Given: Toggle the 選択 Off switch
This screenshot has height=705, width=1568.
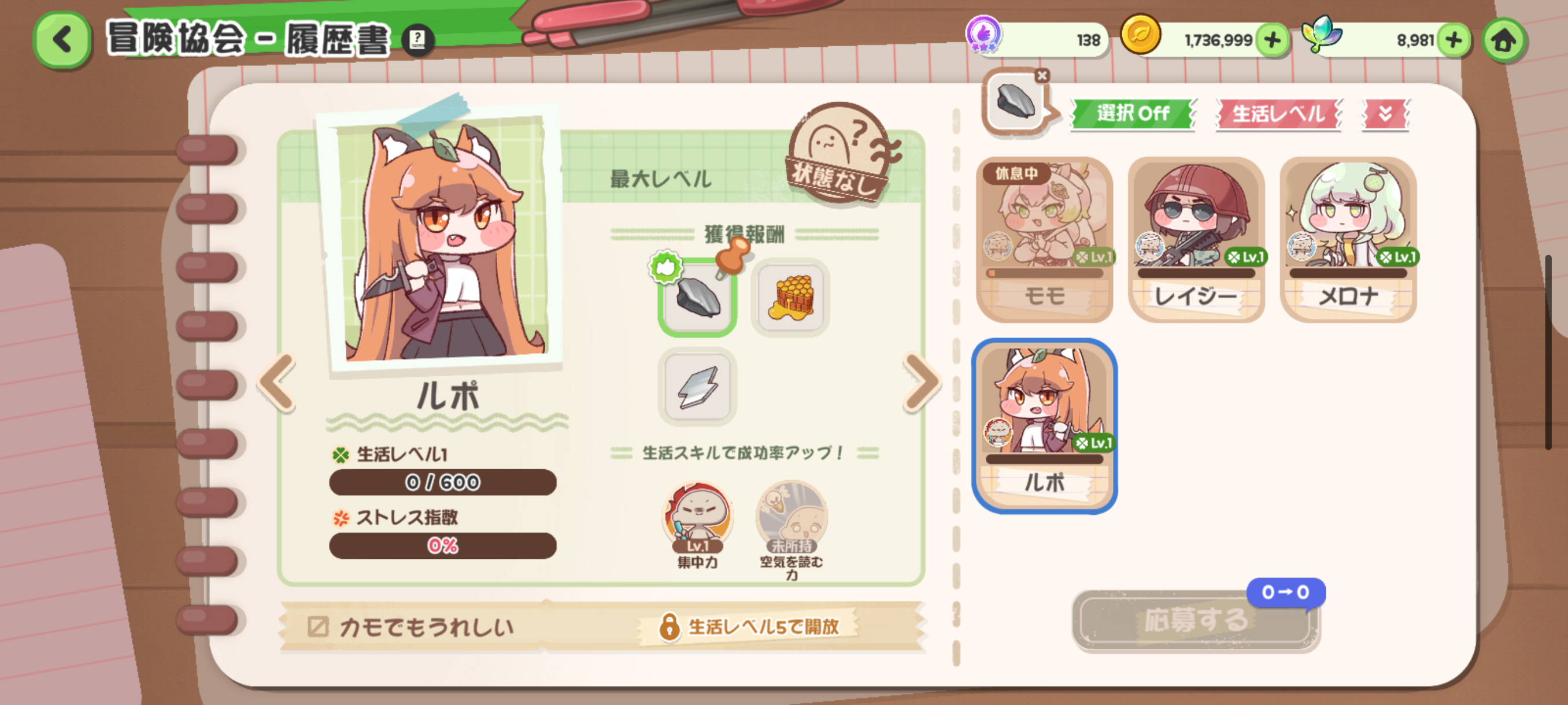Looking at the screenshot, I should (x=1133, y=114).
